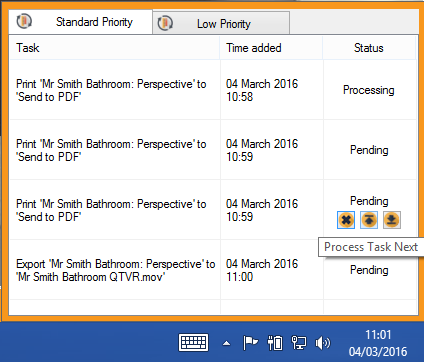Viewport: 428px width, 363px height.
Task: Switch to the Low Priority tab
Action: coord(221,23)
